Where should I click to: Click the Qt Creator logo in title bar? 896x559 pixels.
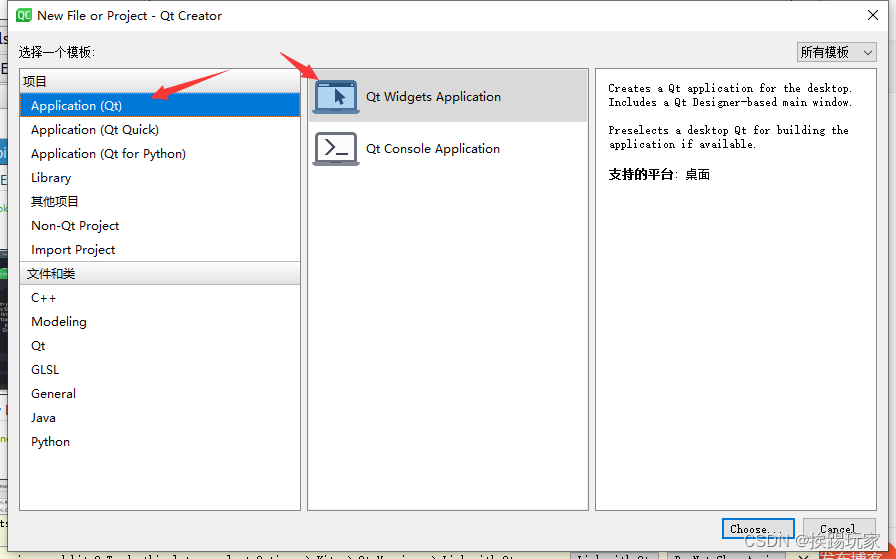(24, 15)
